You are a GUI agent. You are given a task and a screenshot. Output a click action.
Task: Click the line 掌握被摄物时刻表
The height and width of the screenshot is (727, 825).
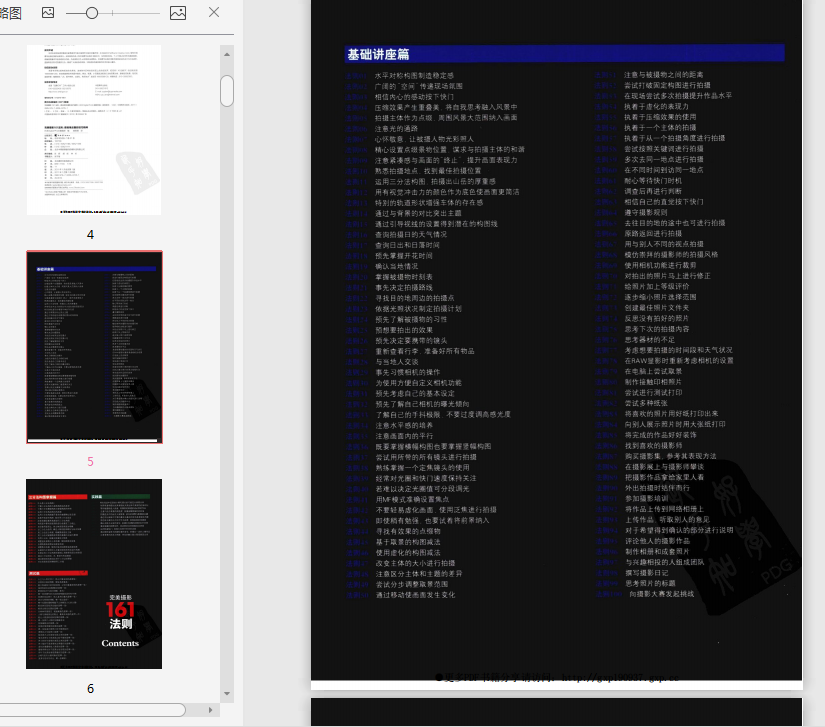(404, 277)
